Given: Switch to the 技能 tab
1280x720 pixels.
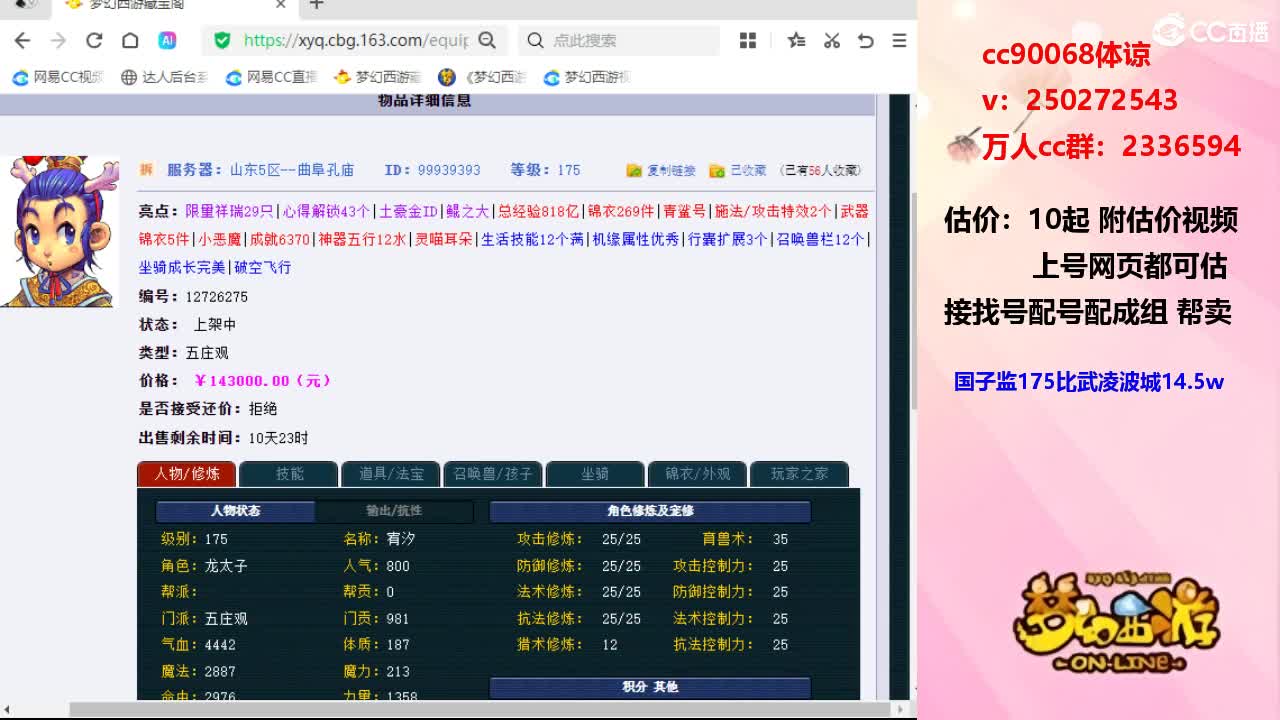Looking at the screenshot, I should point(289,474).
